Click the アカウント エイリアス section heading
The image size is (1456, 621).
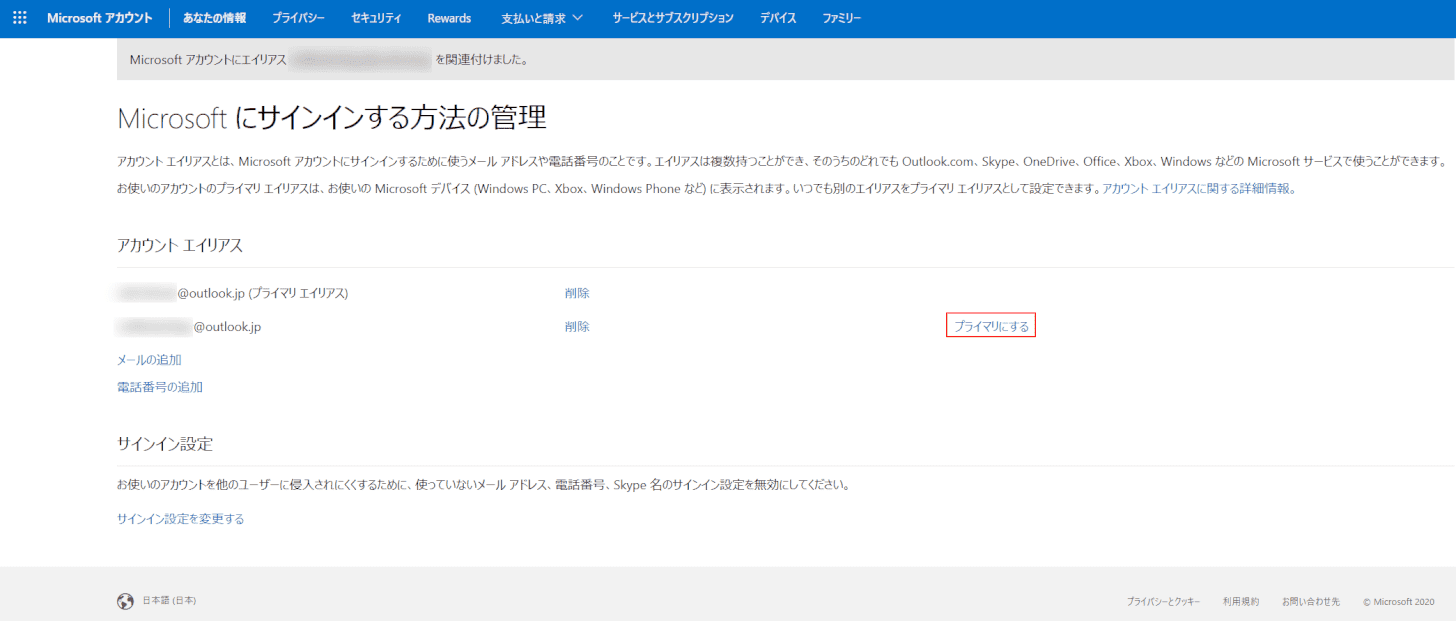[x=180, y=245]
